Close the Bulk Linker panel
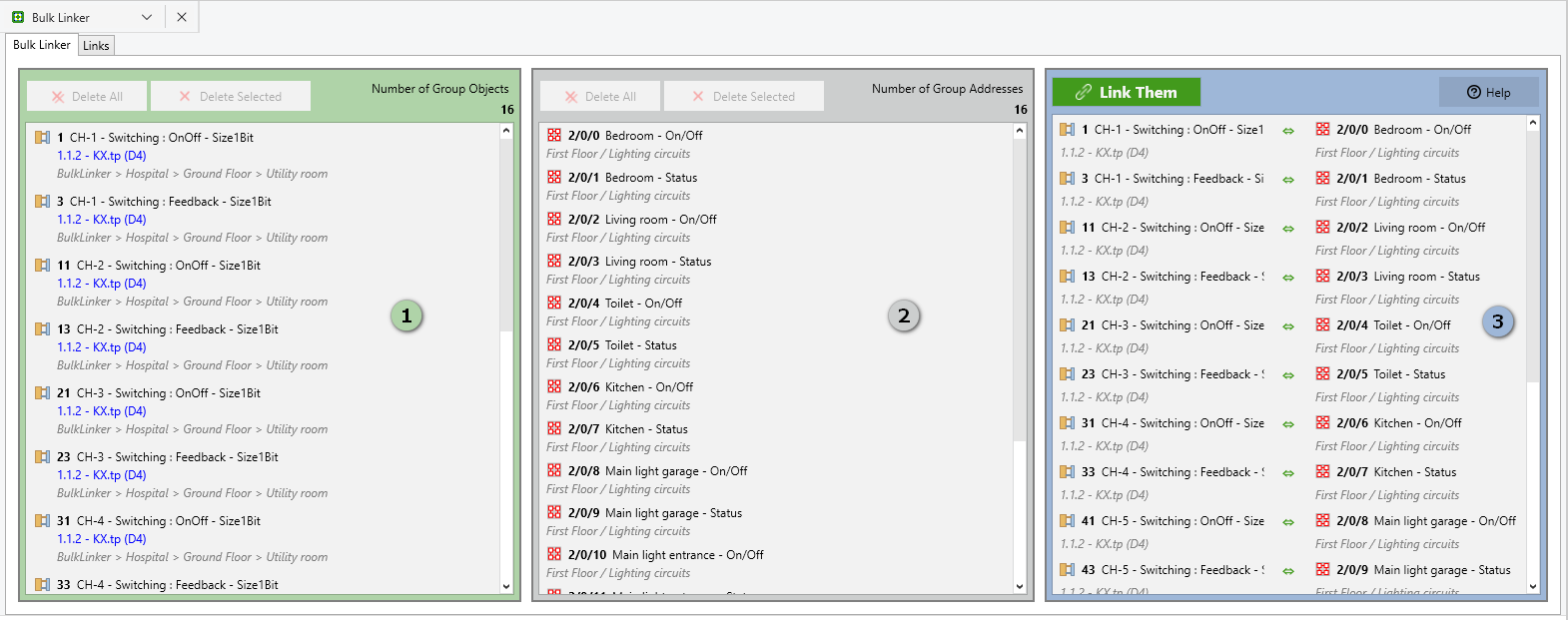This screenshot has width=1568, height=620. [181, 17]
